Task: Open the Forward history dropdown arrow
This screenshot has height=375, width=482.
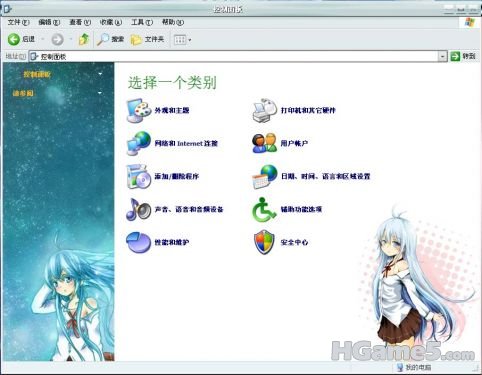Action: (x=71, y=40)
